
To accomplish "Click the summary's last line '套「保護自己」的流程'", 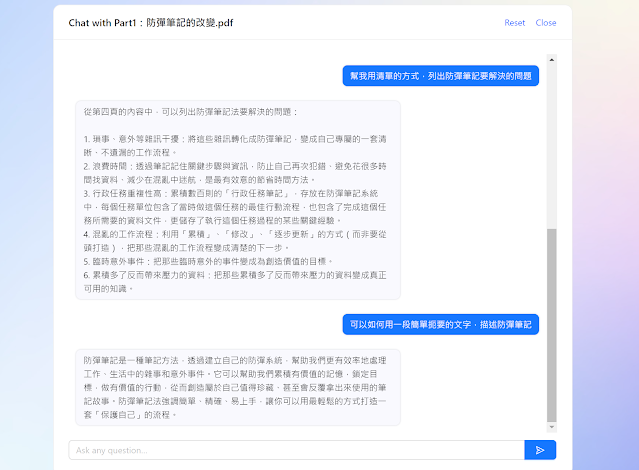I will [131, 413].
